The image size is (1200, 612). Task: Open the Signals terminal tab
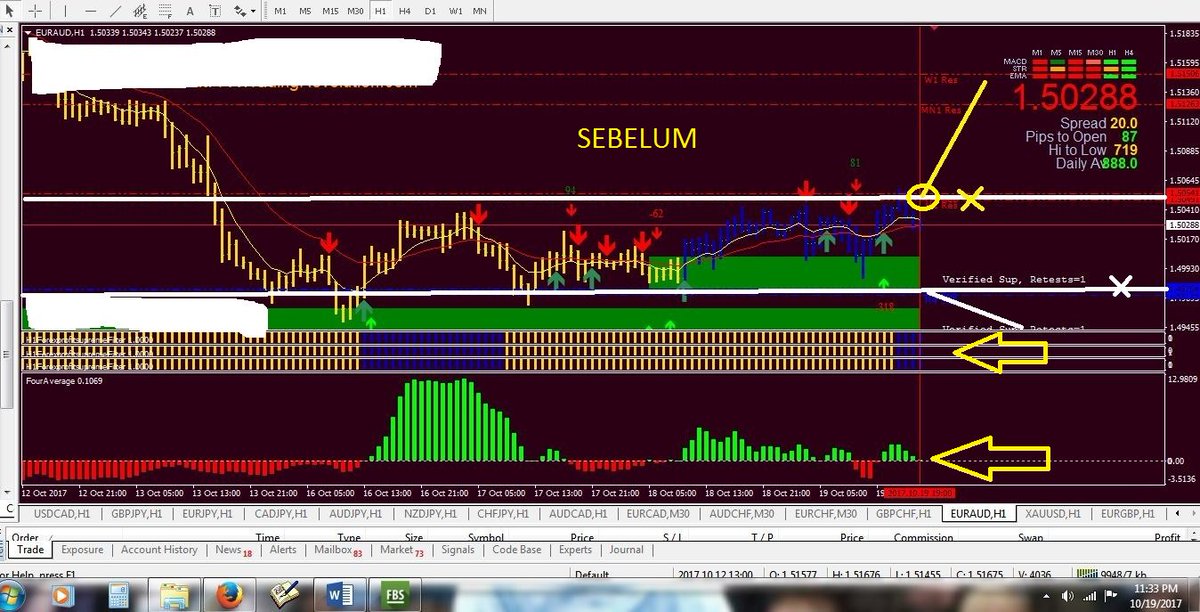pos(458,549)
